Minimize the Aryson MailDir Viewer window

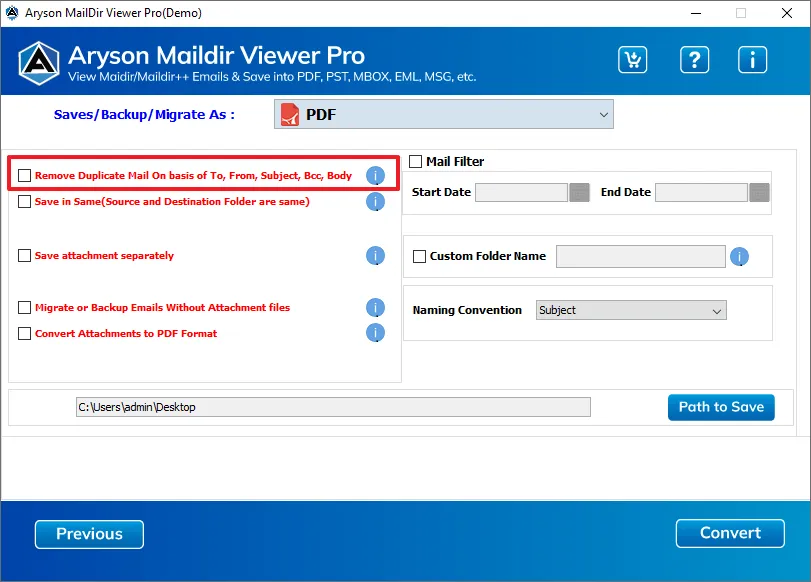coord(696,13)
